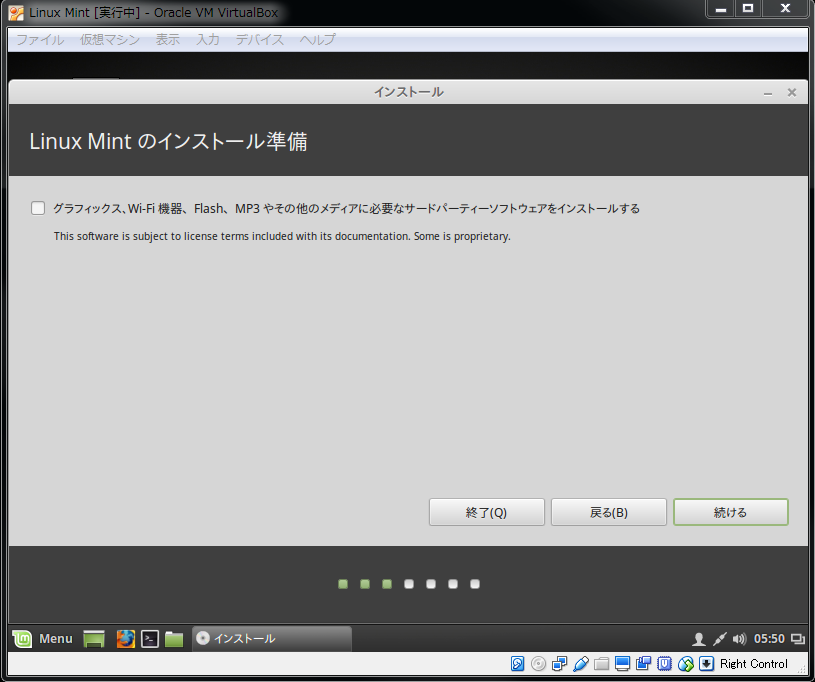Click VirtualBox display monitor indicator

point(622,664)
